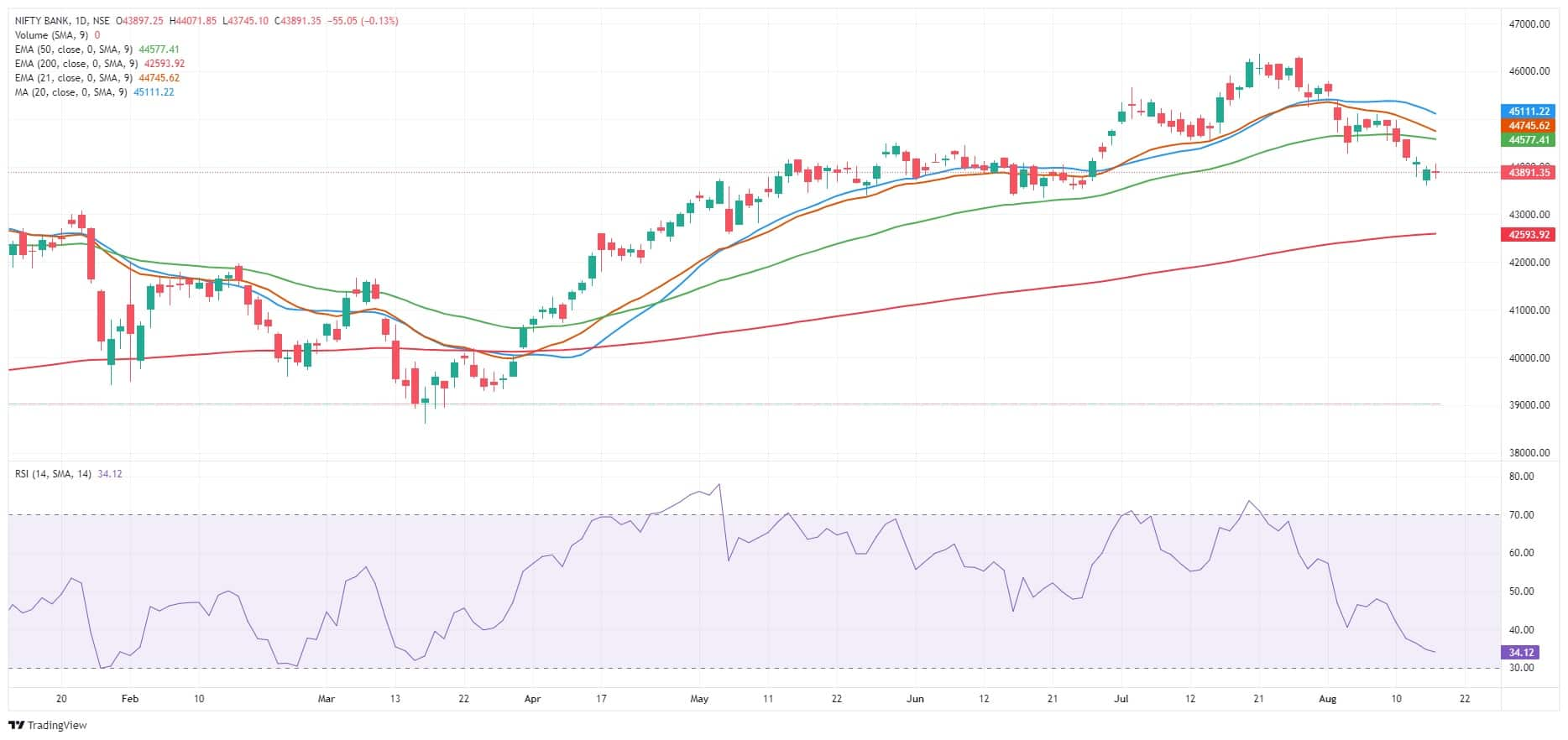1568x740 pixels.
Task: Click the RSI value label 34.12
Action: 1520,652
